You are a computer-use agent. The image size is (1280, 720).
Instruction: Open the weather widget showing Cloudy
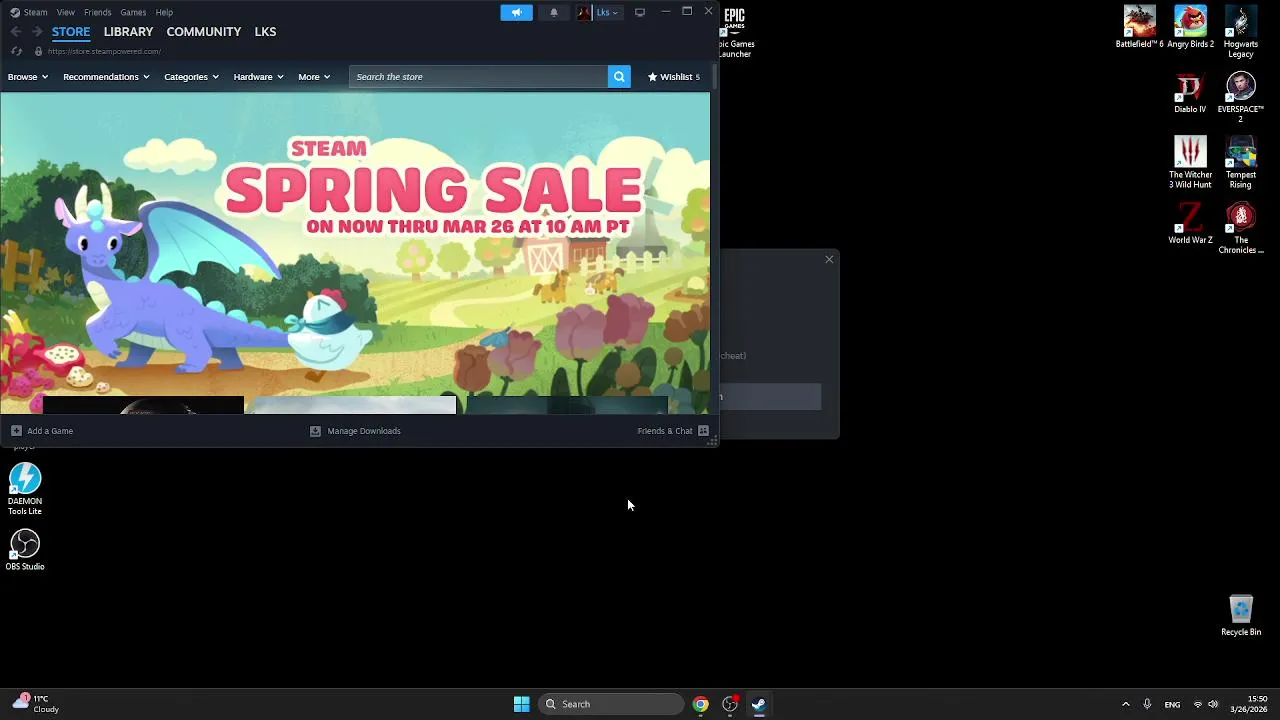(36, 704)
